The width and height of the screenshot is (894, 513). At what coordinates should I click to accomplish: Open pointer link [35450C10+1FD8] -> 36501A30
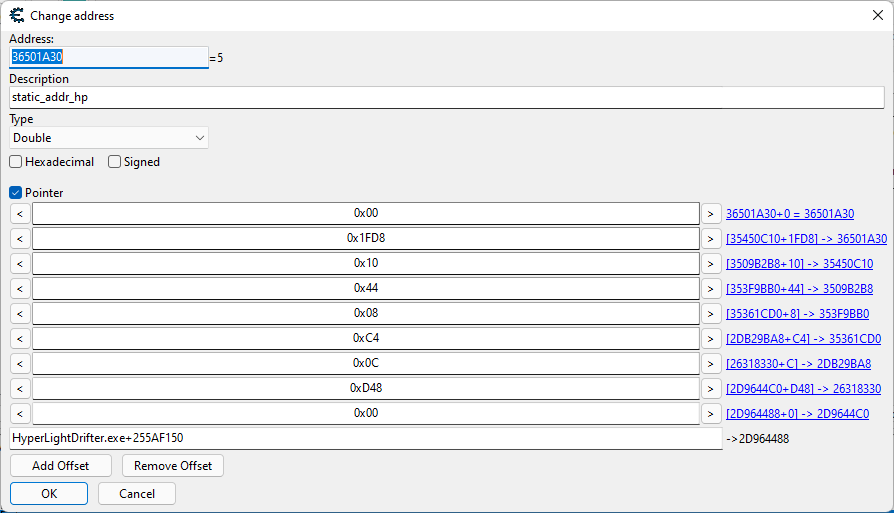click(x=806, y=239)
